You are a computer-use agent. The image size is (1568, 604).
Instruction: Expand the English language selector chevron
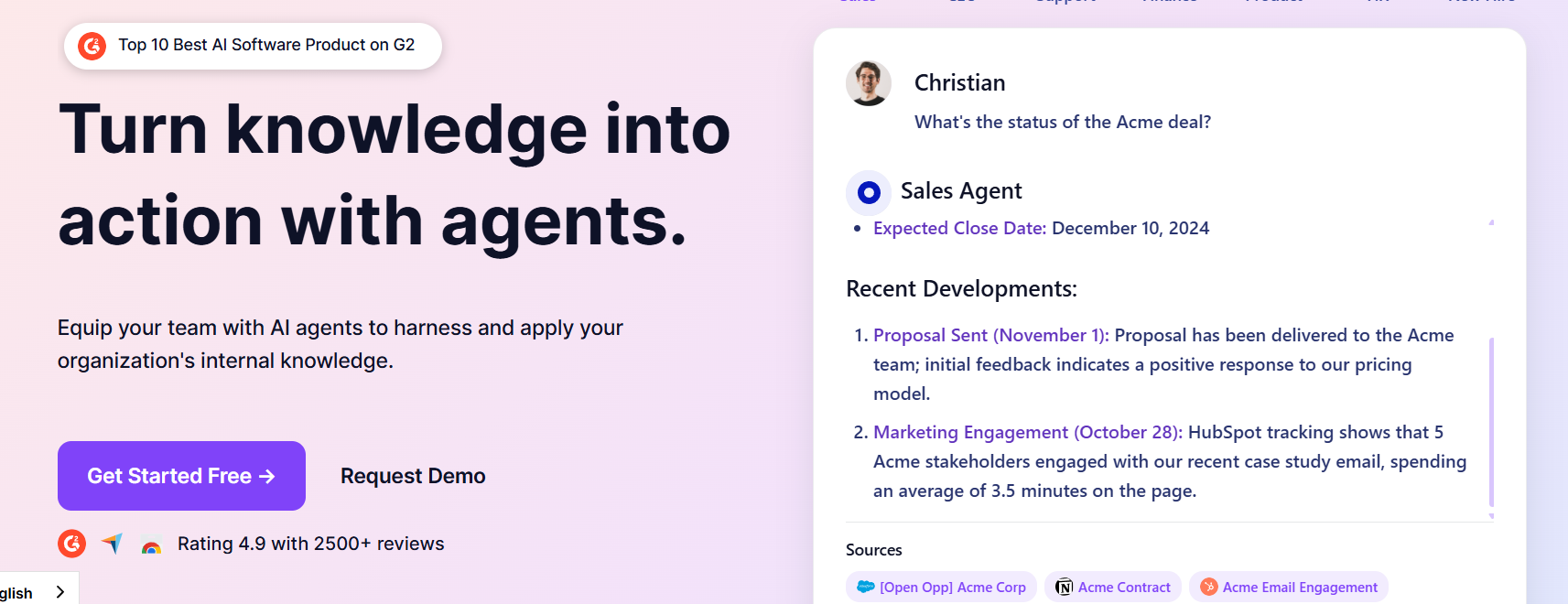pos(60,592)
